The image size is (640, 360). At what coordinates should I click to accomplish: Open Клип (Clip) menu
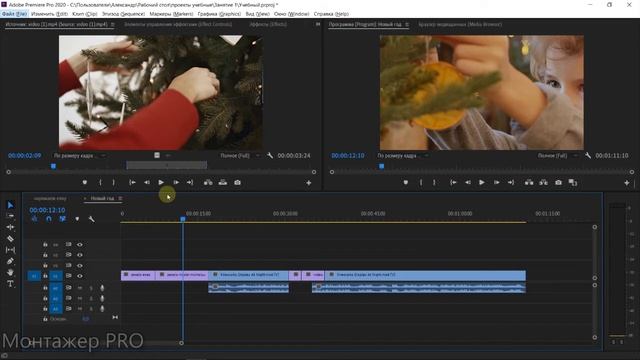tap(84, 14)
